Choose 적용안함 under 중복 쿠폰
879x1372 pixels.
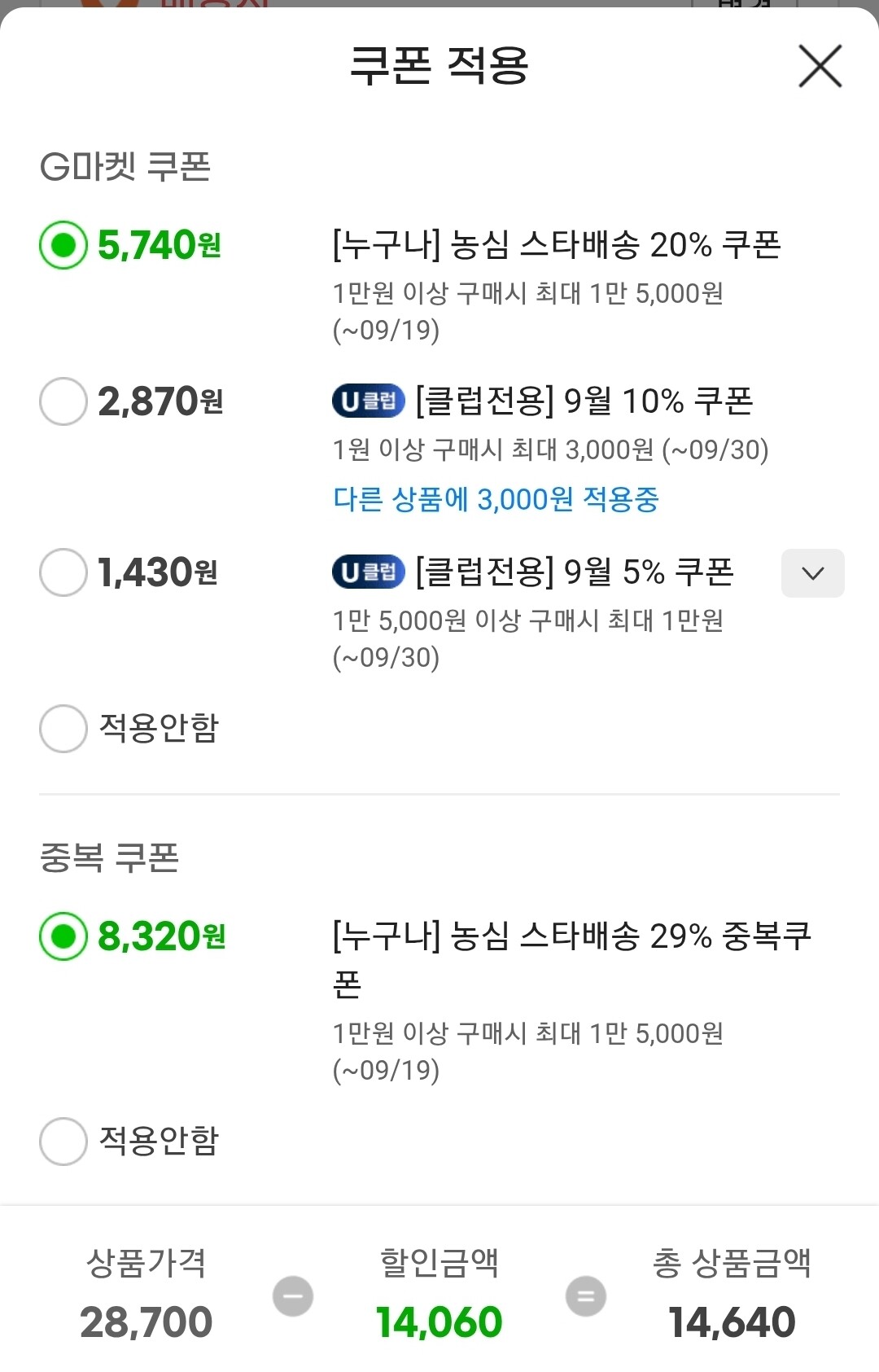[63, 1141]
